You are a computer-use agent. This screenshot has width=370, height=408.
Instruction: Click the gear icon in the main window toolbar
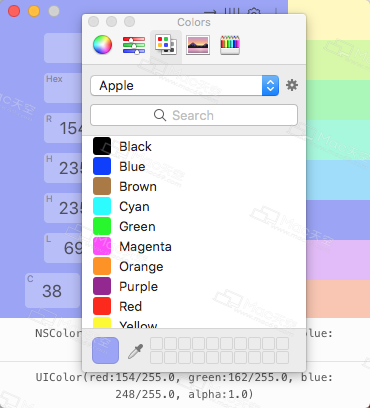254,13
